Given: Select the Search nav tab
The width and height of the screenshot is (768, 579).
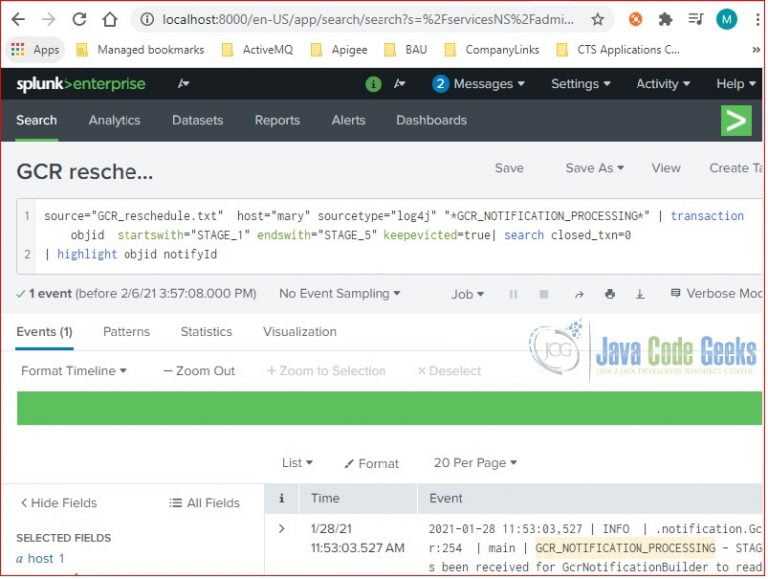Looking at the screenshot, I should [36, 121].
